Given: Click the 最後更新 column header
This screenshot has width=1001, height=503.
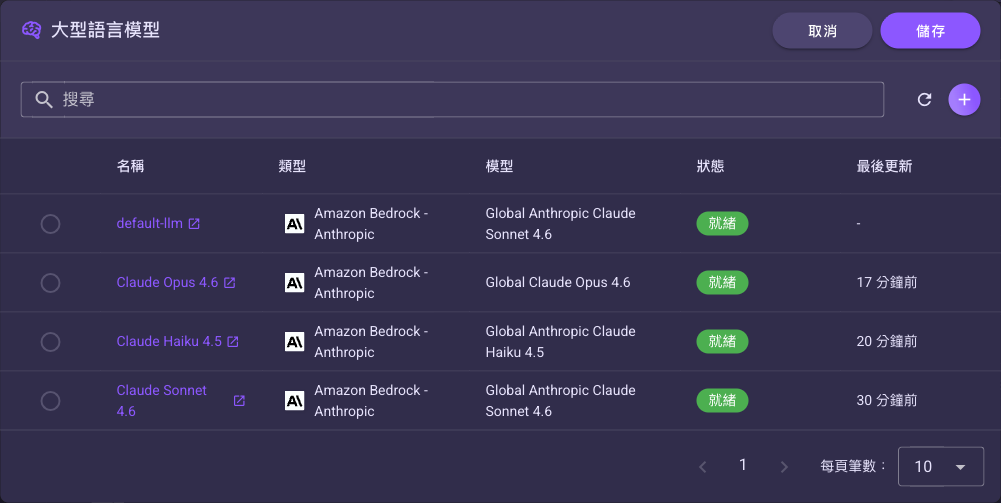Looking at the screenshot, I should click(x=884, y=167).
